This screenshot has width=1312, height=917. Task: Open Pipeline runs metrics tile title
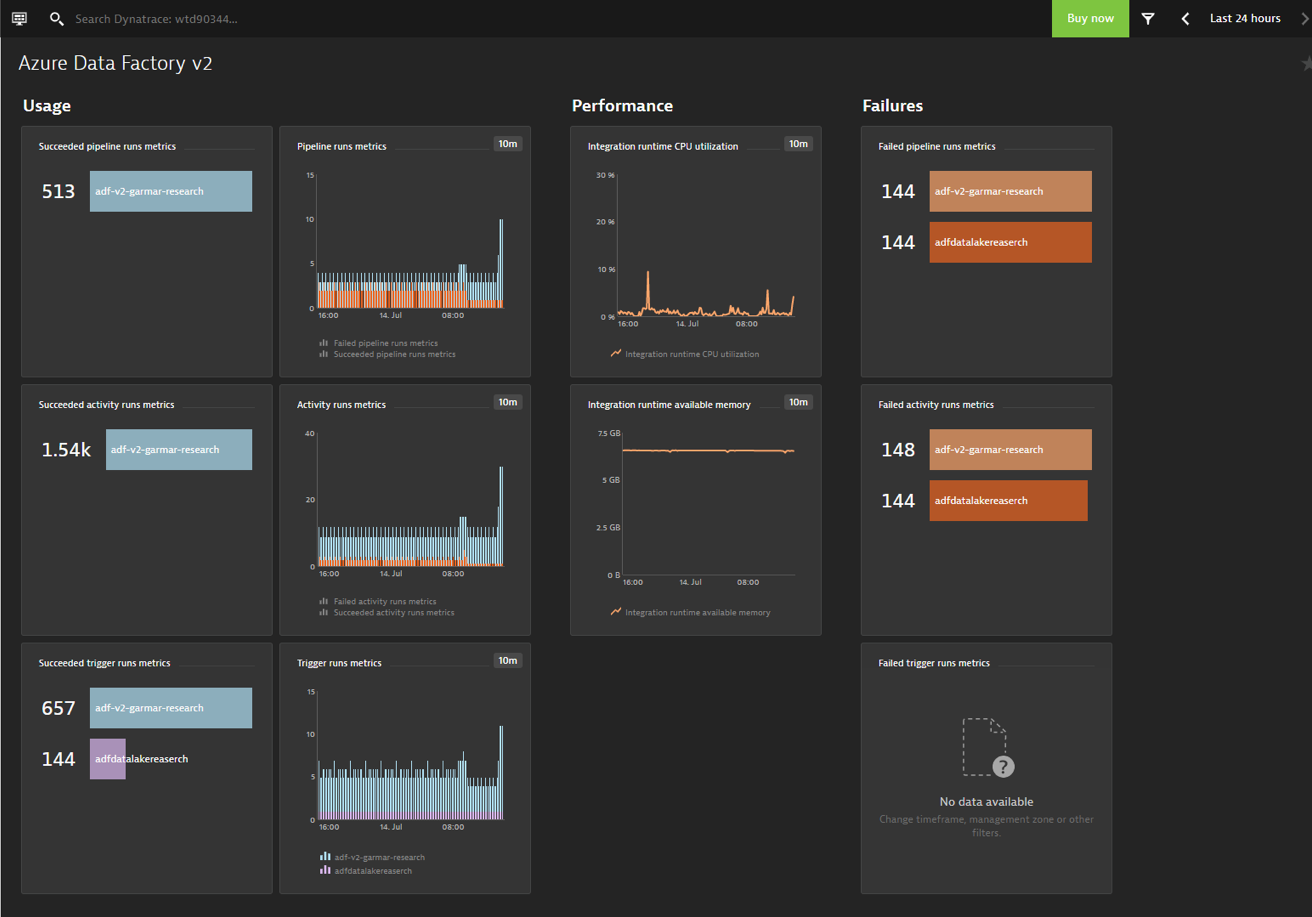tap(342, 146)
